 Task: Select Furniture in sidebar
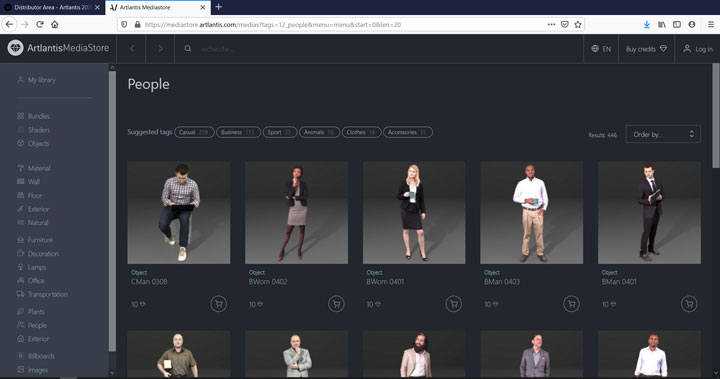[34, 240]
